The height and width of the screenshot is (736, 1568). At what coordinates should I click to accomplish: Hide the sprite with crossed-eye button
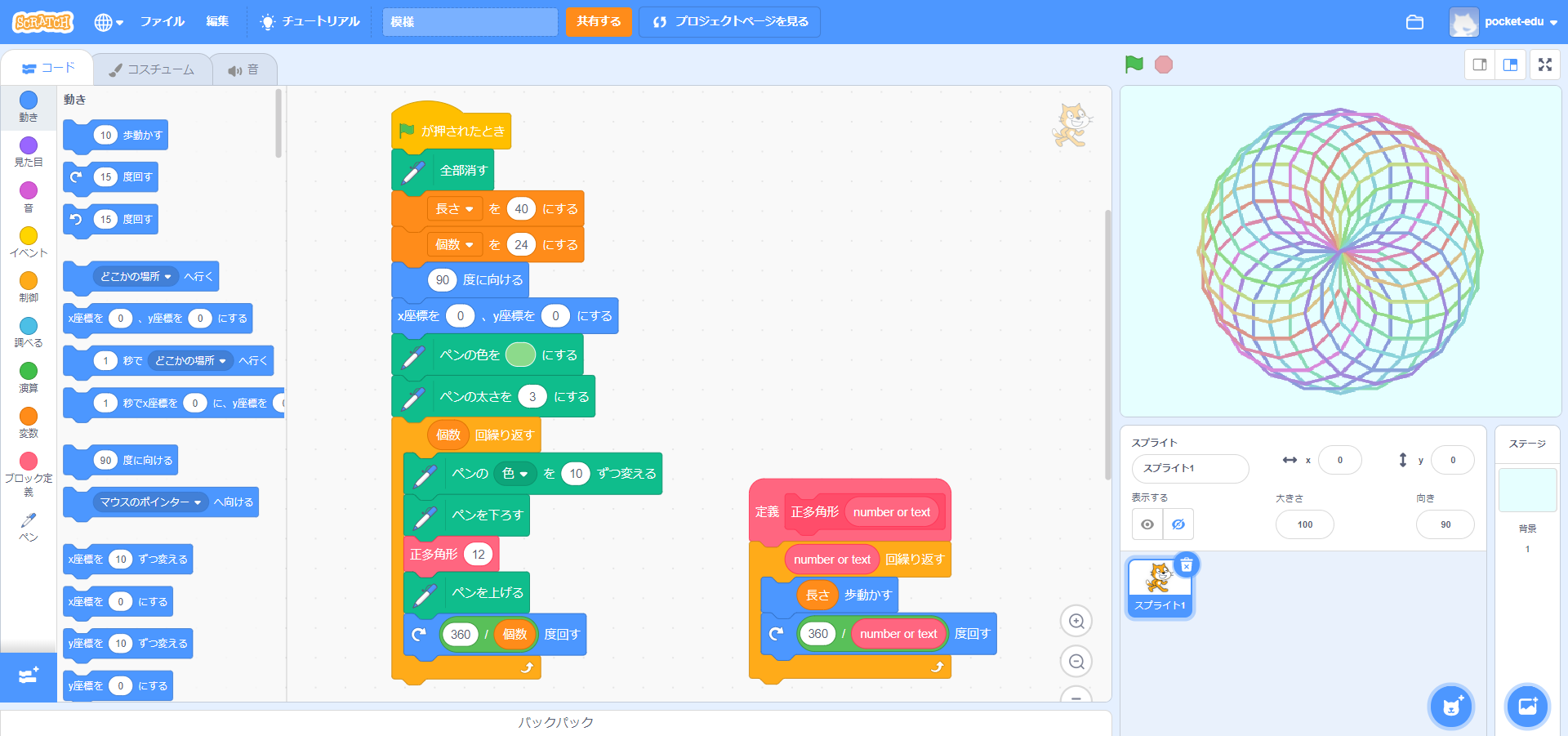1178,524
